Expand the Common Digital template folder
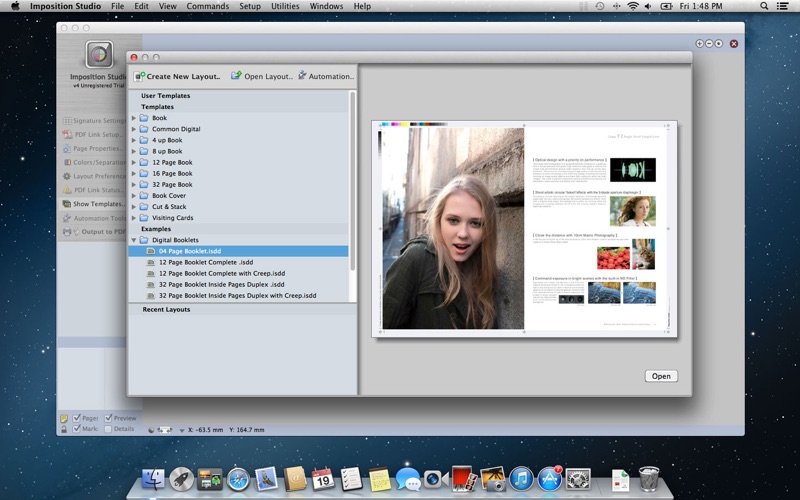 pyautogui.click(x=134, y=129)
